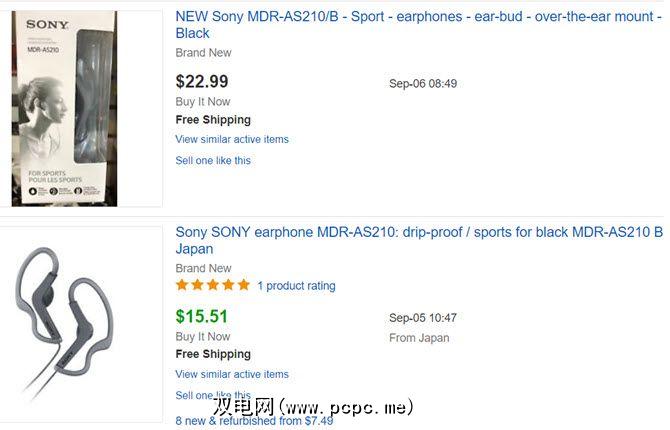670x430 pixels.
Task: Click View similar active items under $15.51 listing
Action: point(232,374)
